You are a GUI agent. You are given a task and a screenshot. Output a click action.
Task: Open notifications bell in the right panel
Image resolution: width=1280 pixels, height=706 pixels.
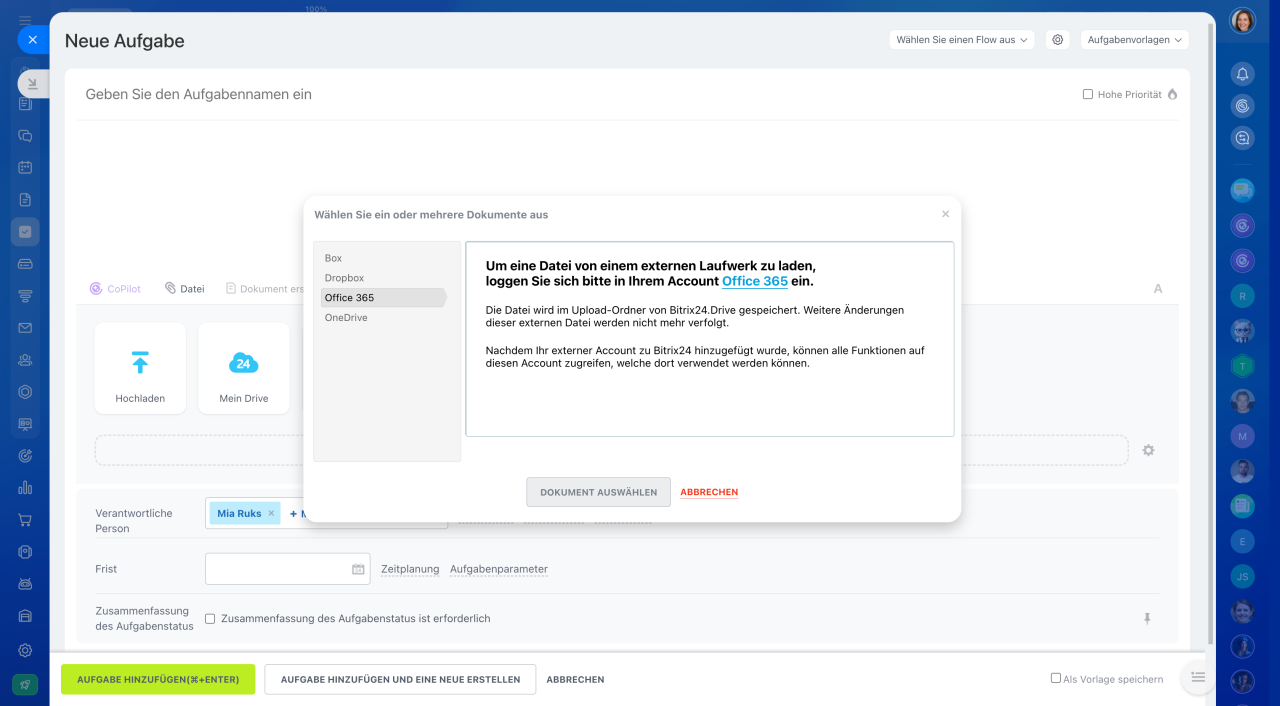(x=1242, y=74)
